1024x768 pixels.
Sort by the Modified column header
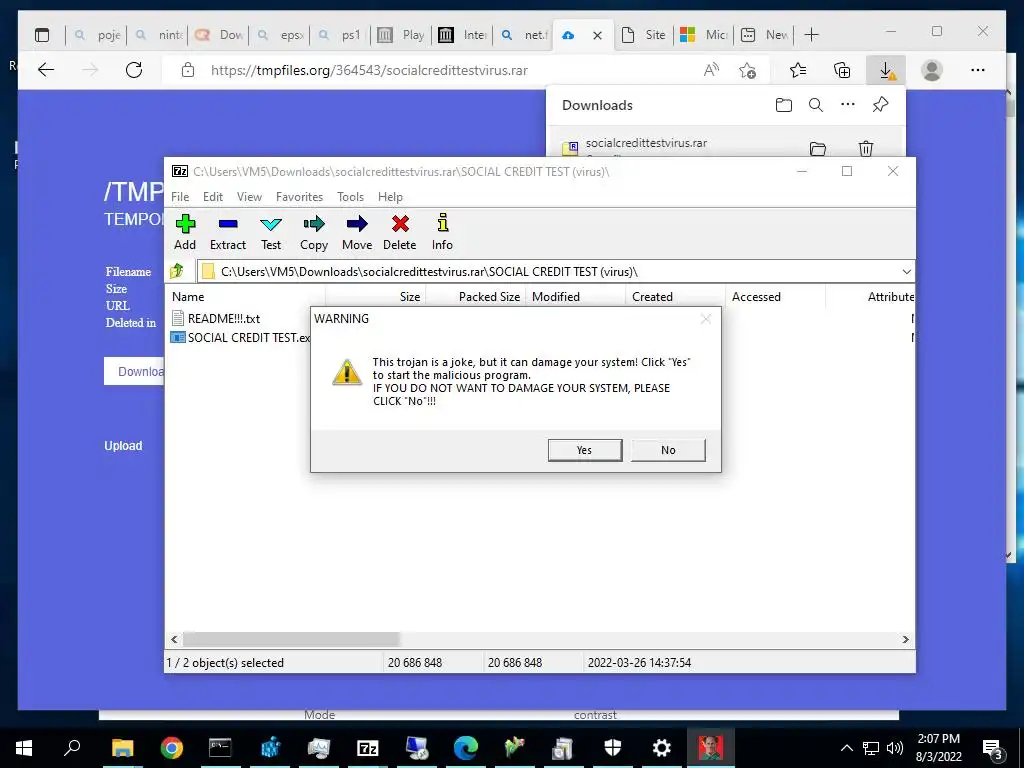576,296
